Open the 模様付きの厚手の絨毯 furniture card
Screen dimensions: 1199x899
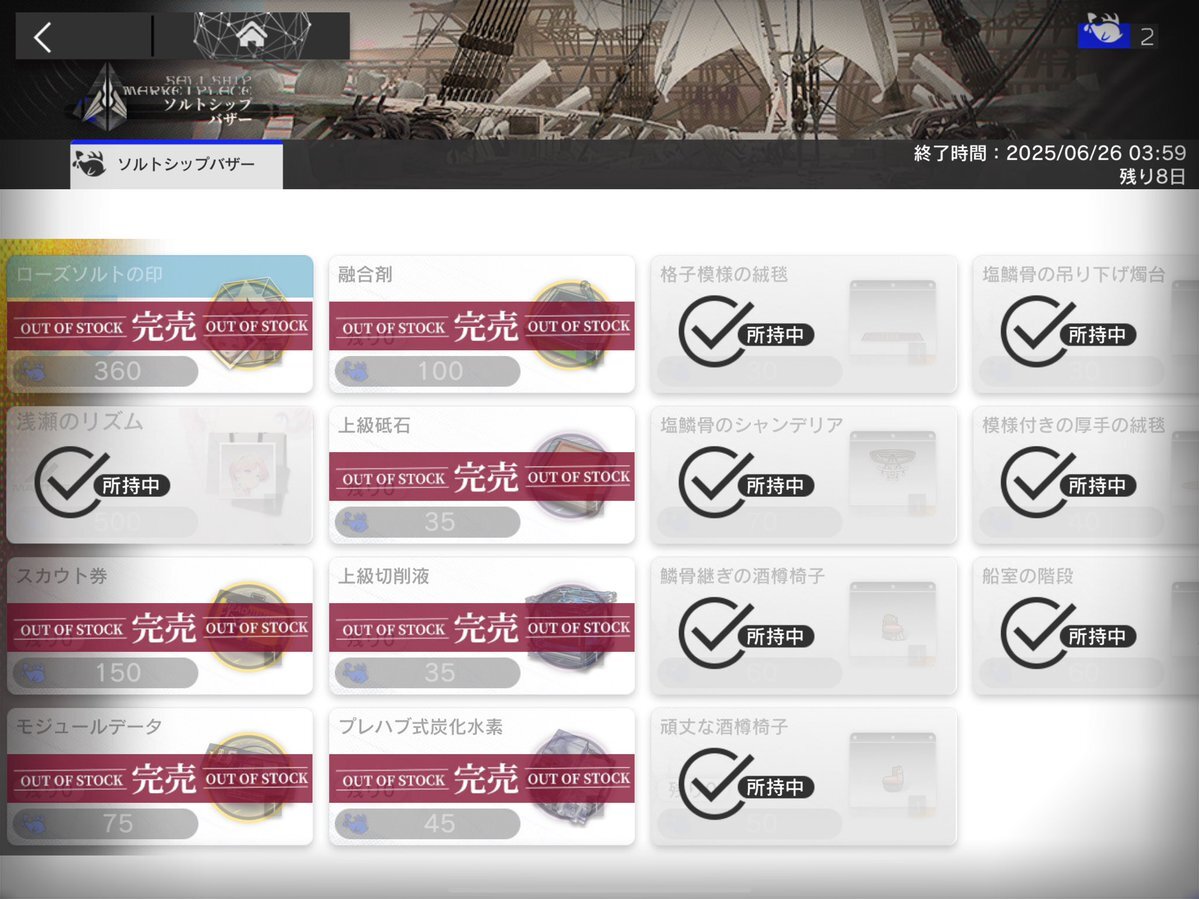pos(1086,475)
